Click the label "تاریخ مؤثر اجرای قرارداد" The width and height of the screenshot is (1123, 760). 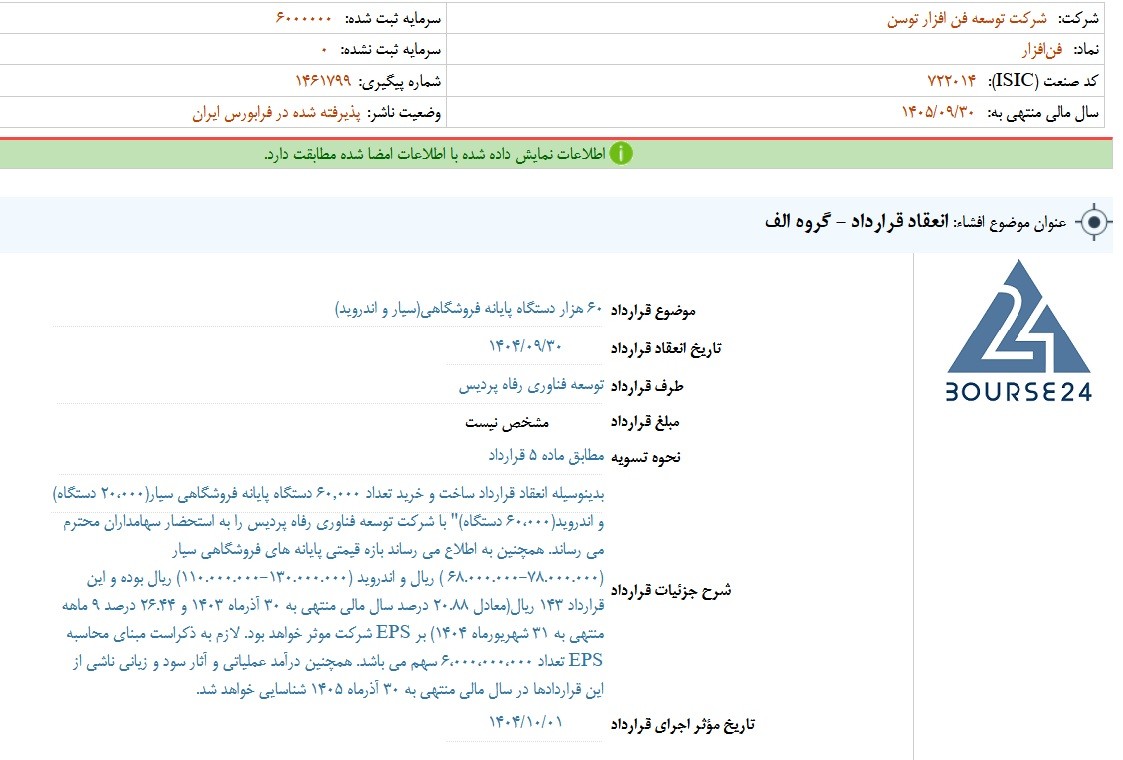[683, 725]
